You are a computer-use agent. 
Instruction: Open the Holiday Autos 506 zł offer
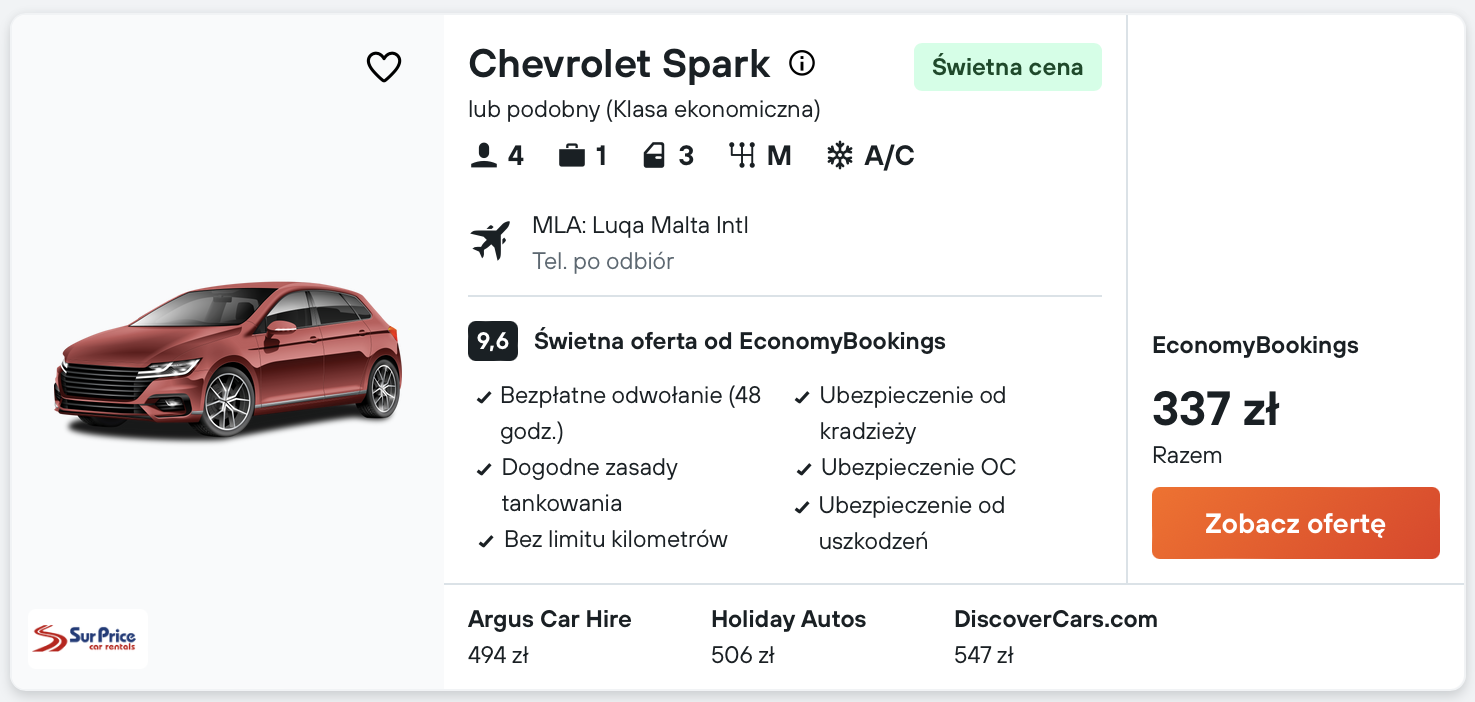[x=788, y=636]
